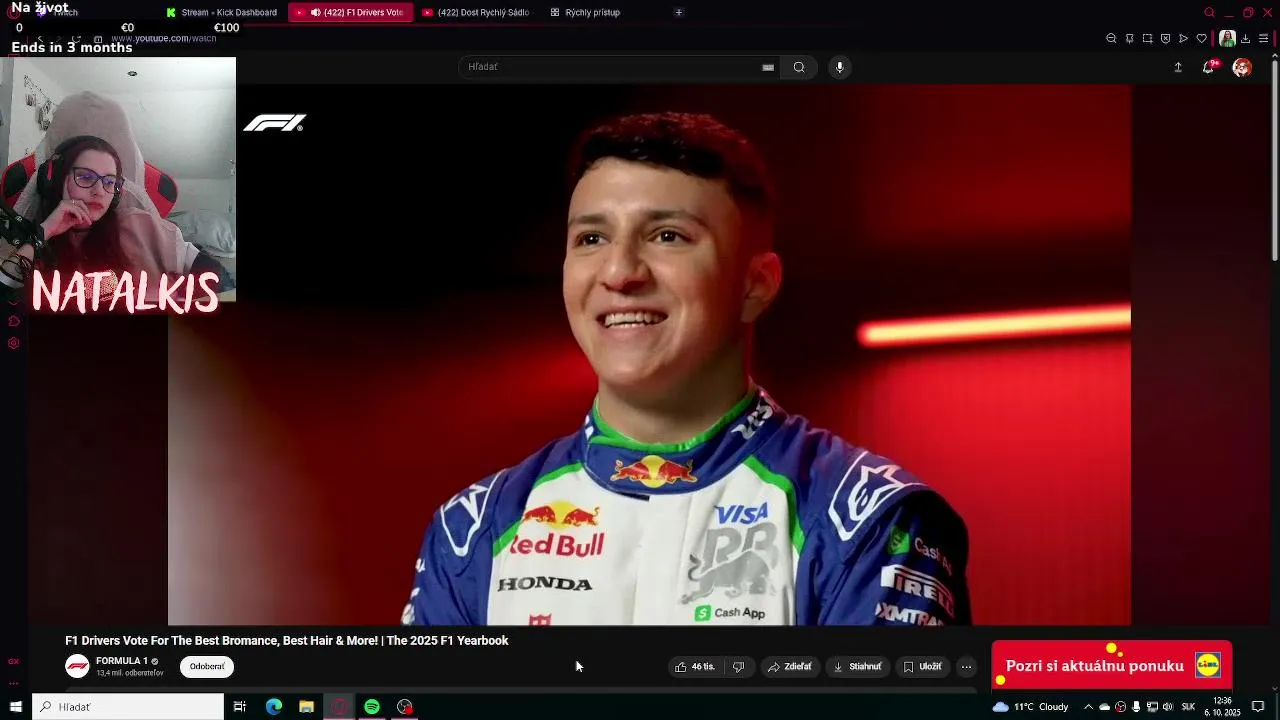Open File Explorer from taskbar
1280x720 pixels.
point(306,707)
